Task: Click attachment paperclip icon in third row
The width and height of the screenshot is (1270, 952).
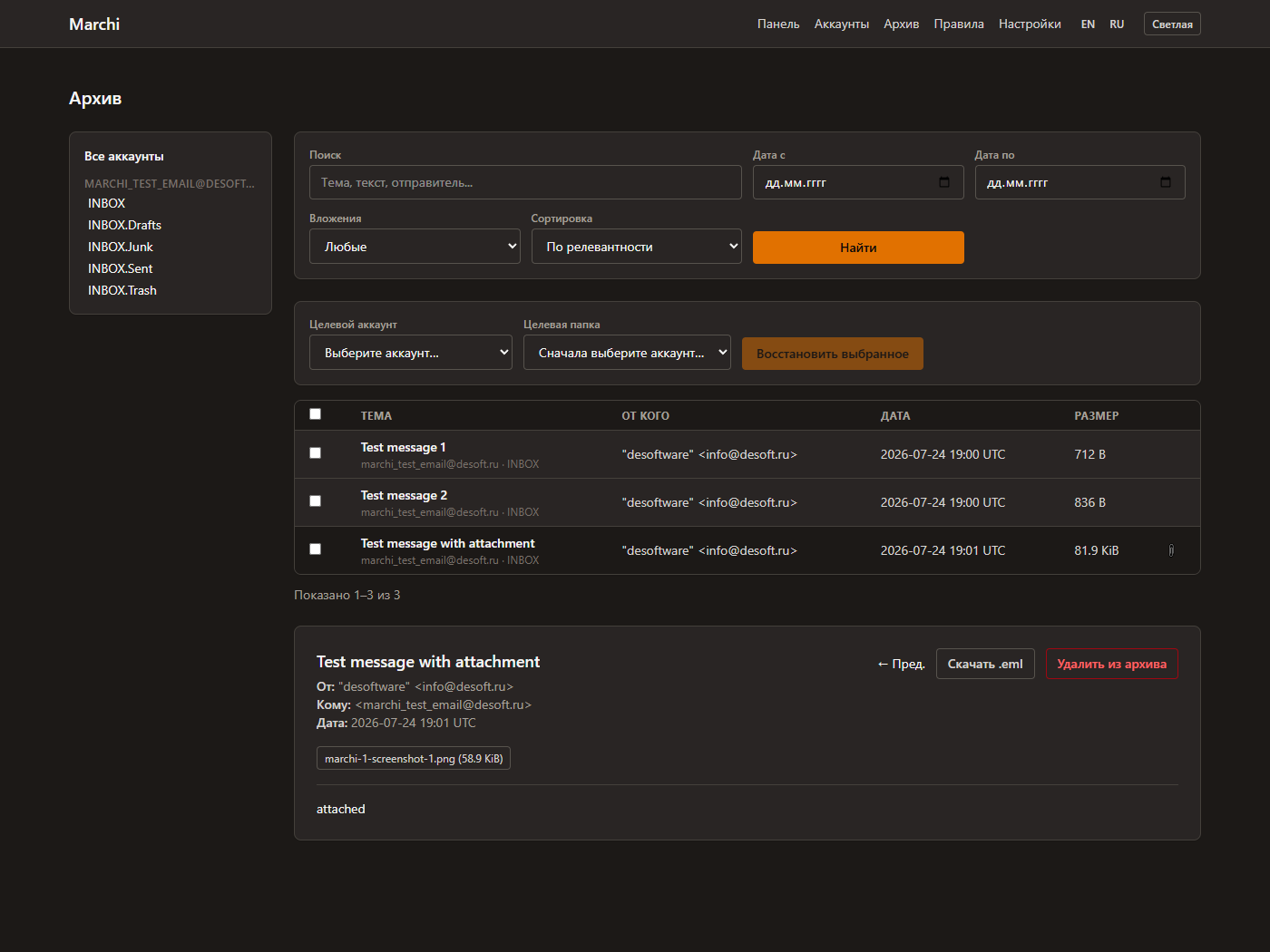Action: (1171, 550)
